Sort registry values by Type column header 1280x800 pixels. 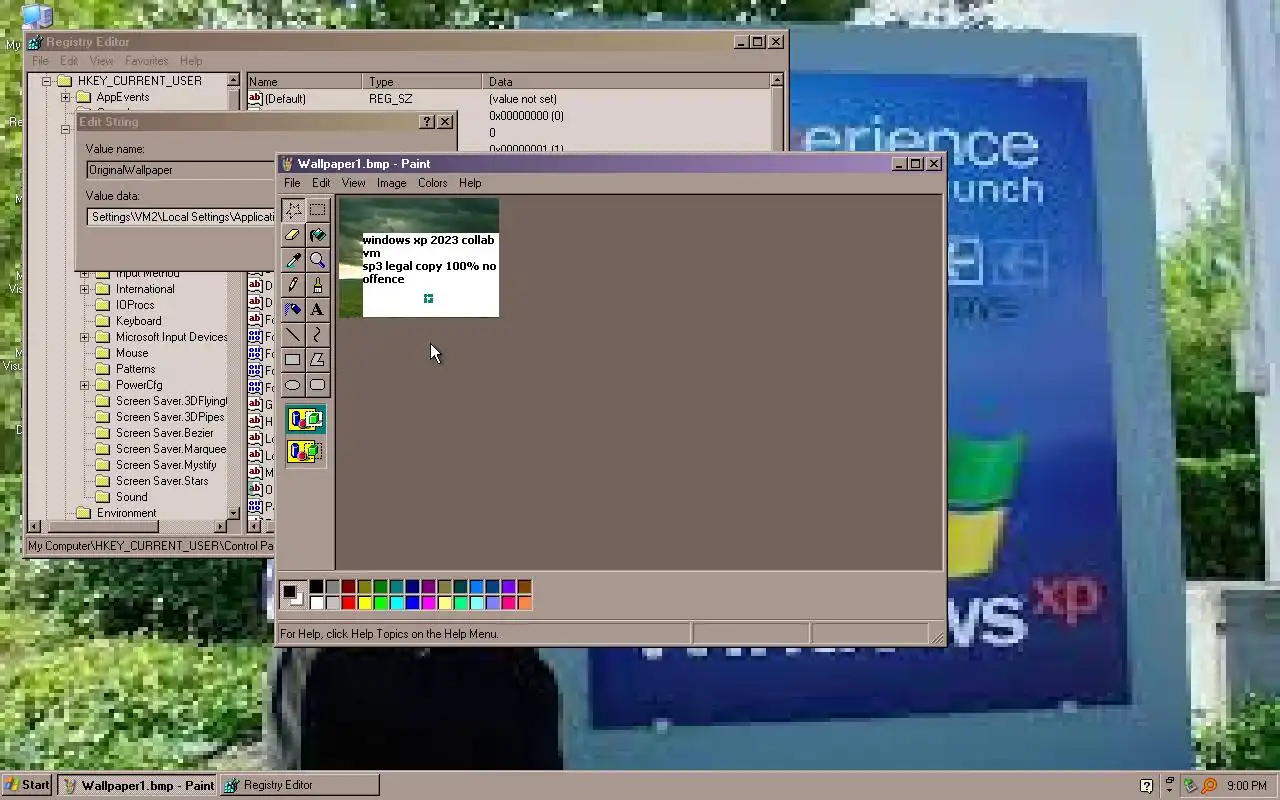click(x=422, y=82)
